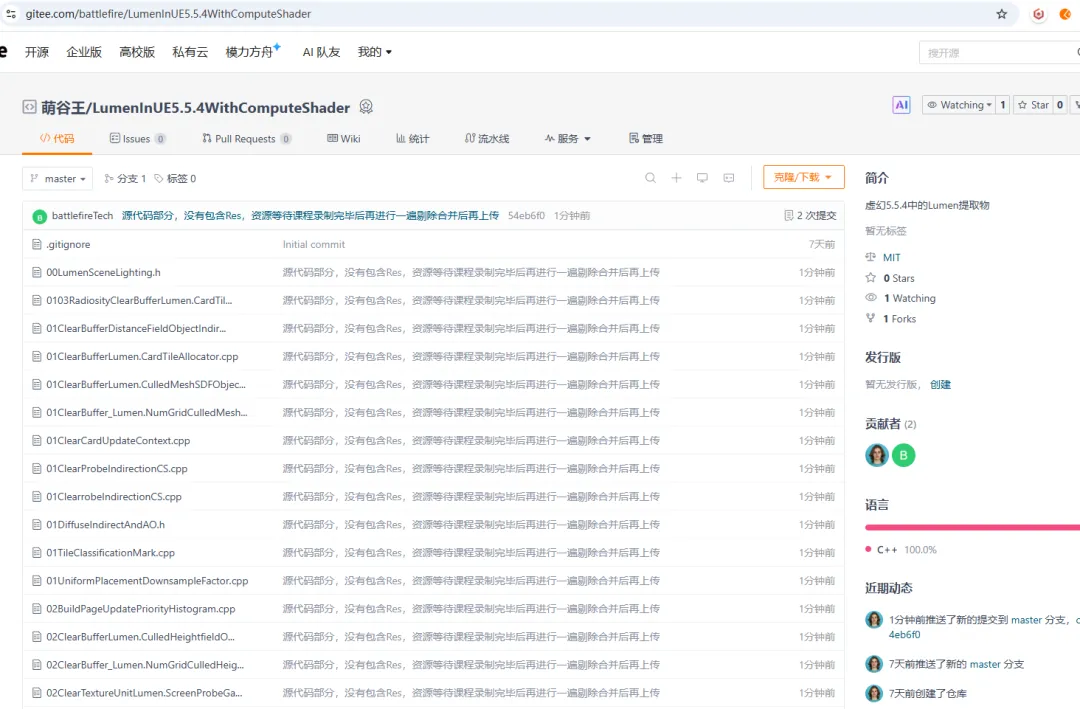Image resolution: width=1080 pixels, height=709 pixels.
Task: Click the repository type icon before the title
Action: tap(29, 107)
